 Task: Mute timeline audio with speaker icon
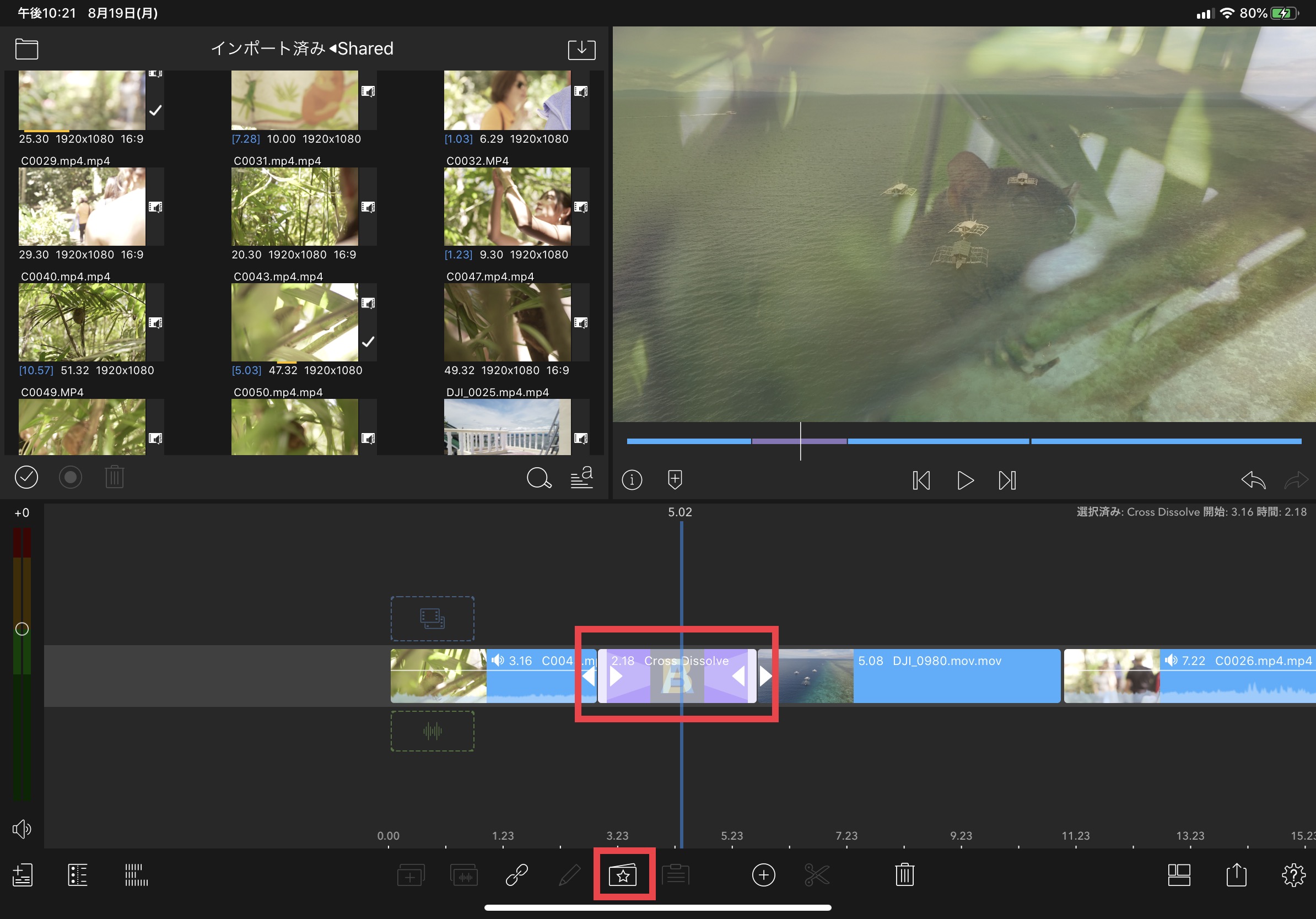22,829
